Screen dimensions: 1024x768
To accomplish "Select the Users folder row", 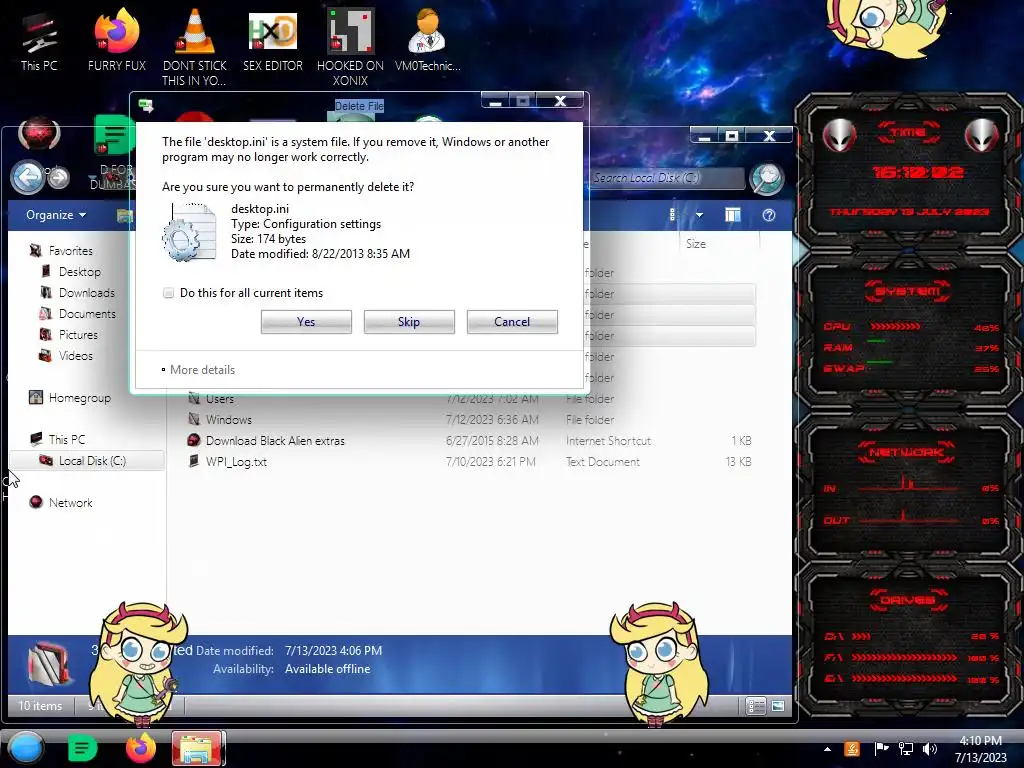I will (x=470, y=398).
